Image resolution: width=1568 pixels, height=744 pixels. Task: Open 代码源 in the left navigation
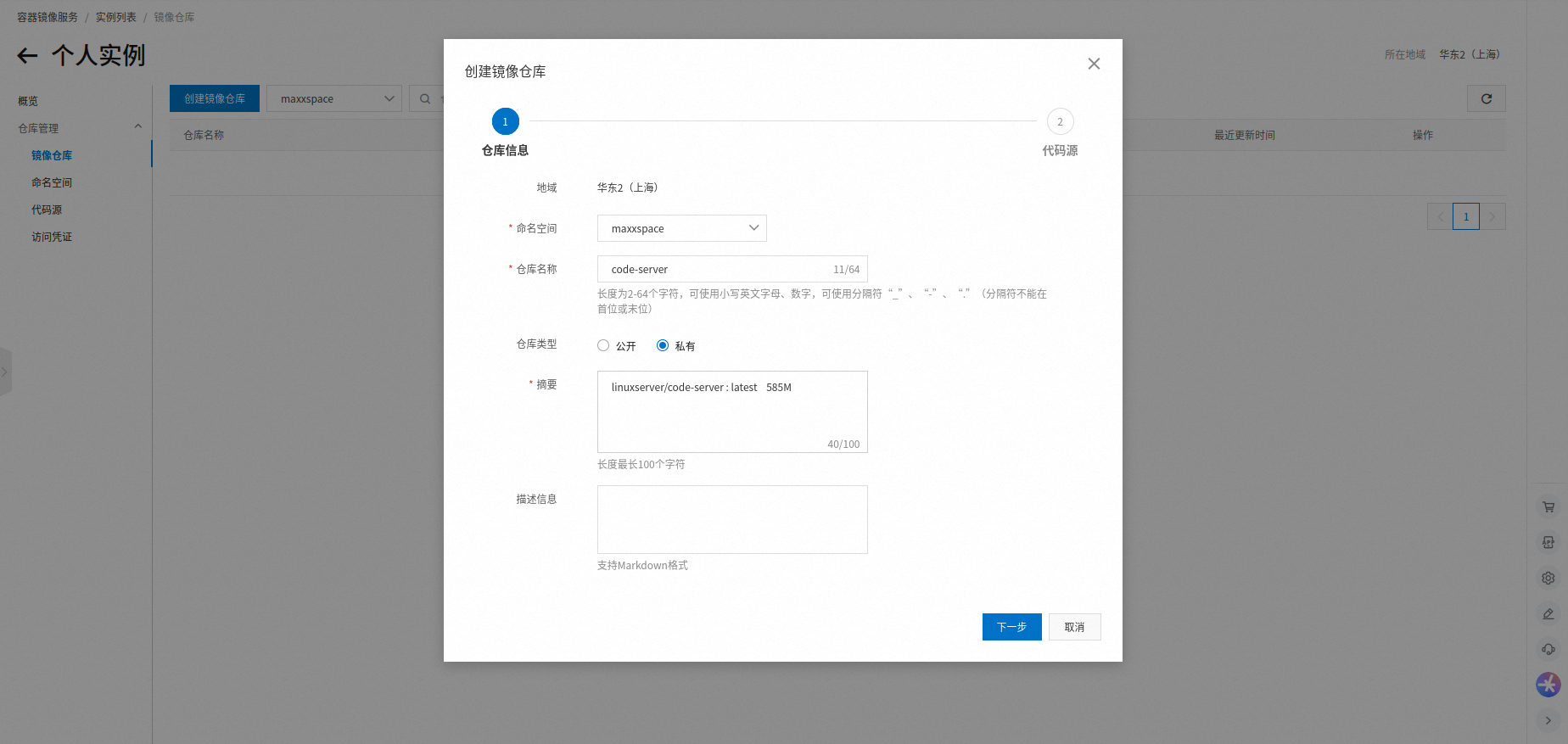(x=47, y=210)
